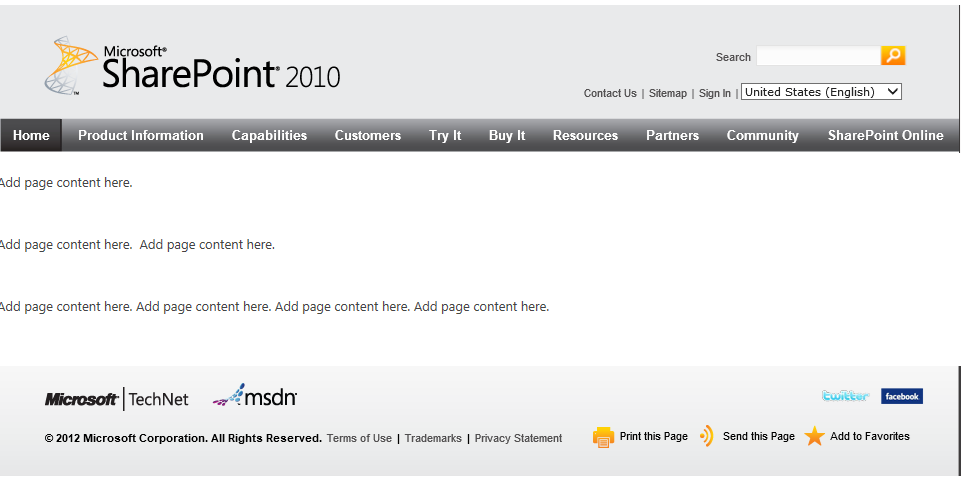
Task: Open the Facebook icon in footer
Action: point(902,396)
